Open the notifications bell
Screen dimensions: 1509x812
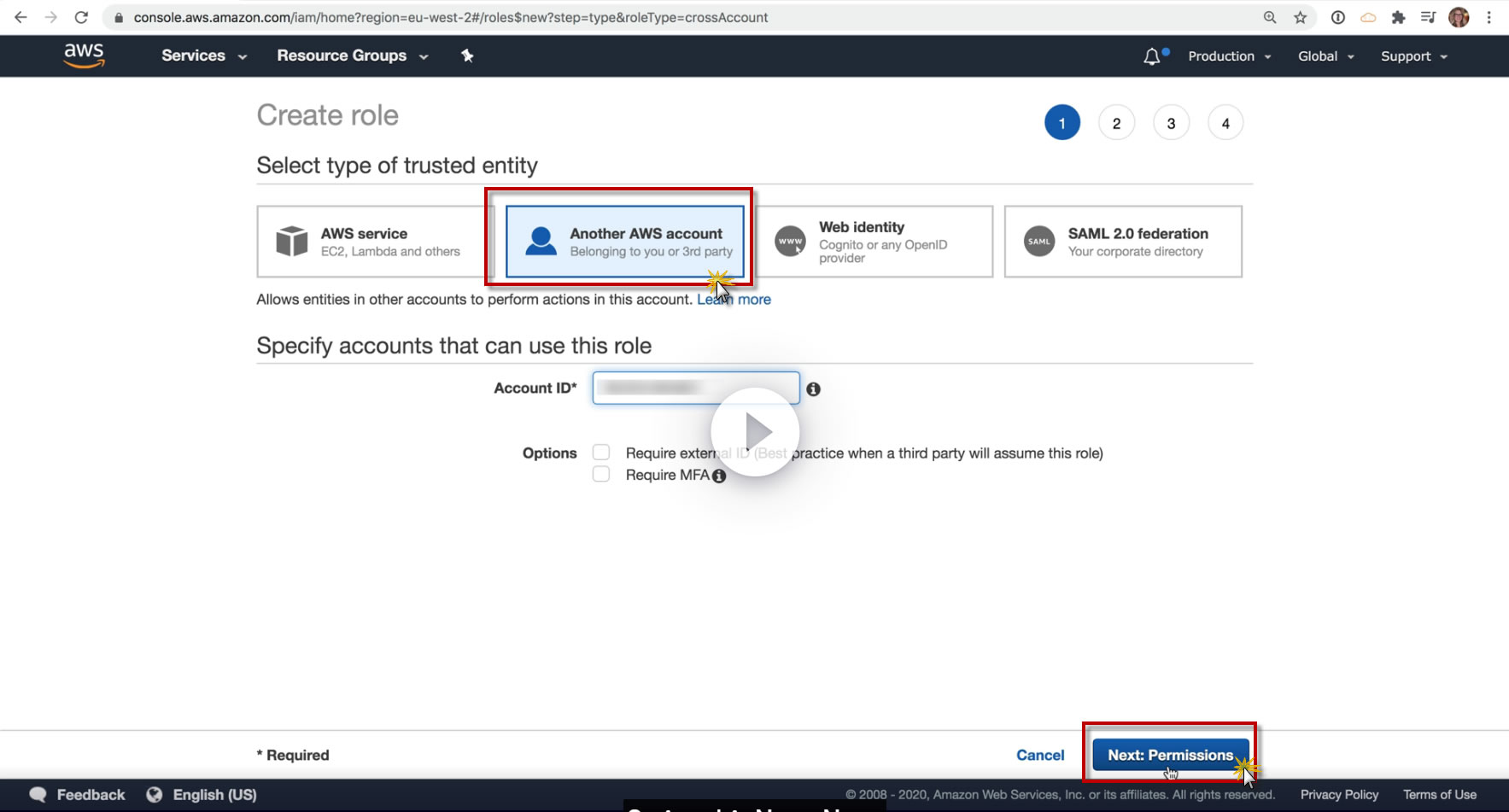[1152, 56]
